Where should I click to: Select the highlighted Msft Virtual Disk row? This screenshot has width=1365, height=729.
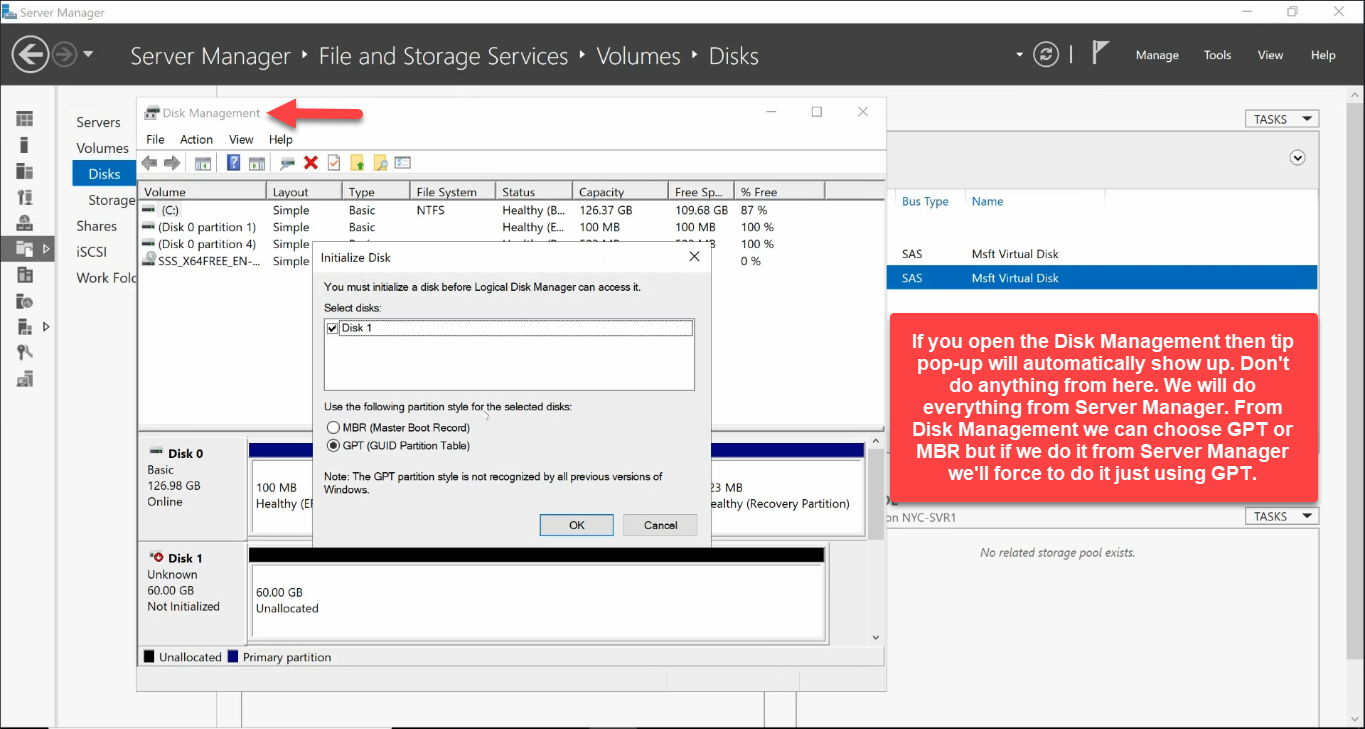coord(1102,278)
